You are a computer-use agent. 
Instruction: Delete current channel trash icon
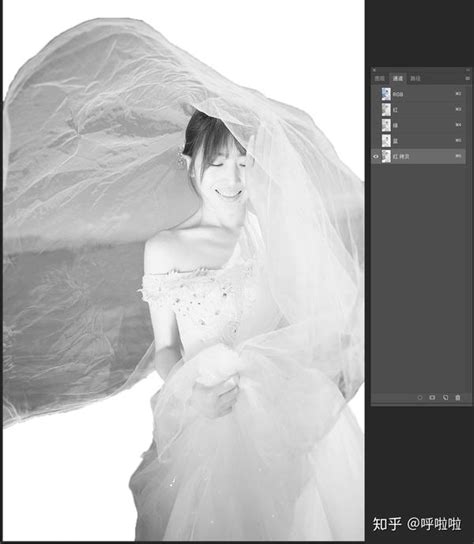pos(458,397)
